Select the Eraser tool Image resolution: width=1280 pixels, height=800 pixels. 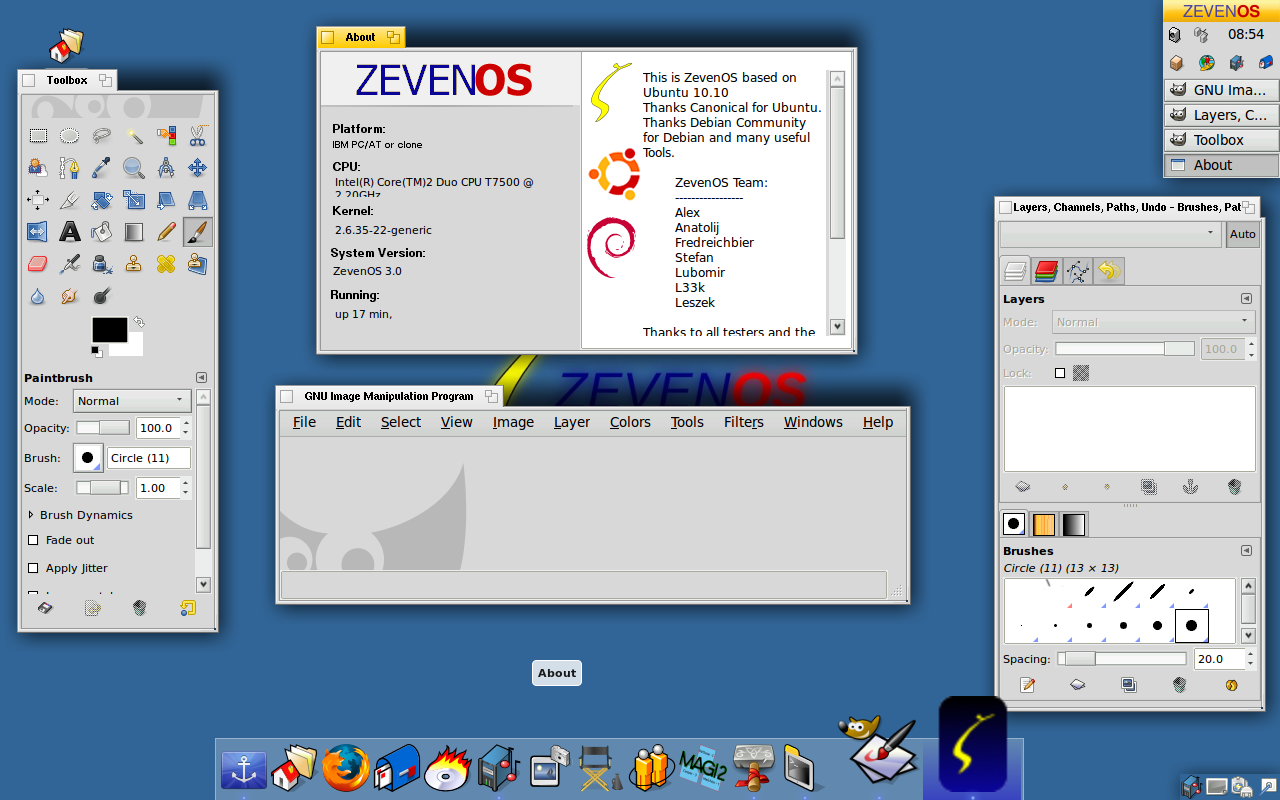(x=38, y=264)
